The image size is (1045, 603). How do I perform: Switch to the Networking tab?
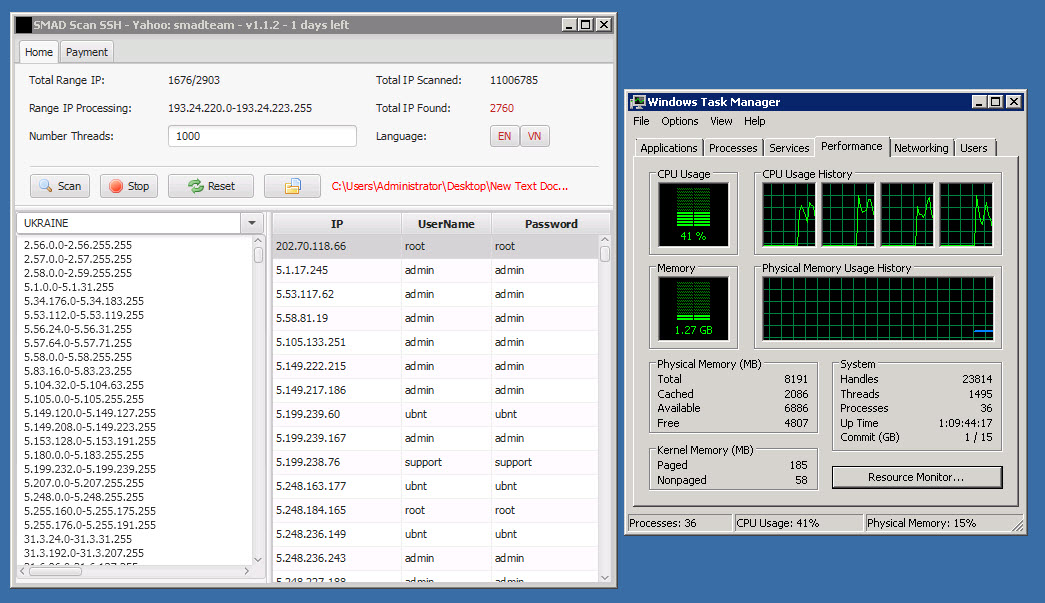click(921, 148)
